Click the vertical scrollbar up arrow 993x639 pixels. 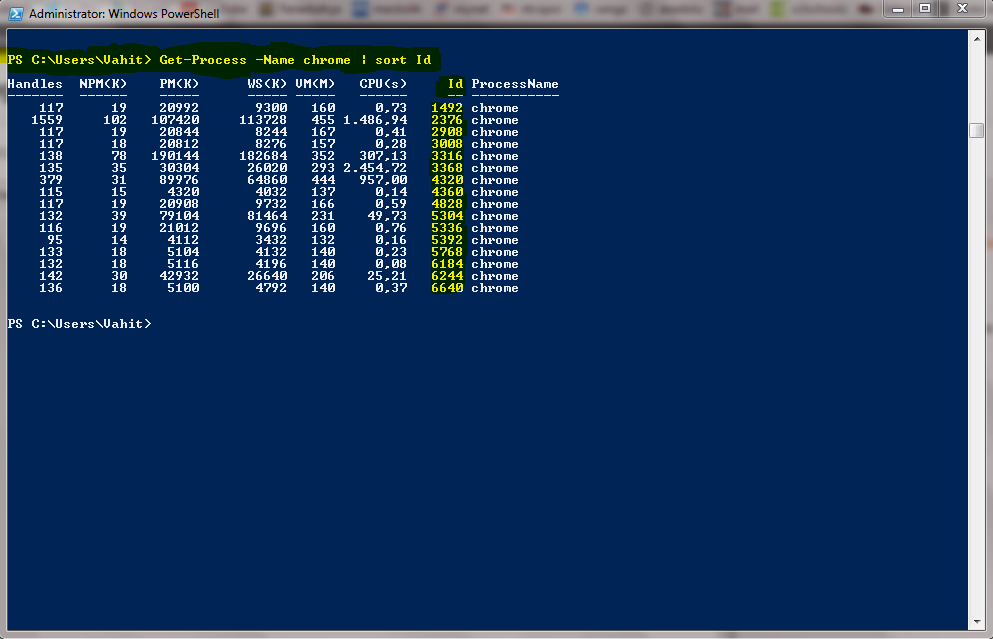[977, 39]
